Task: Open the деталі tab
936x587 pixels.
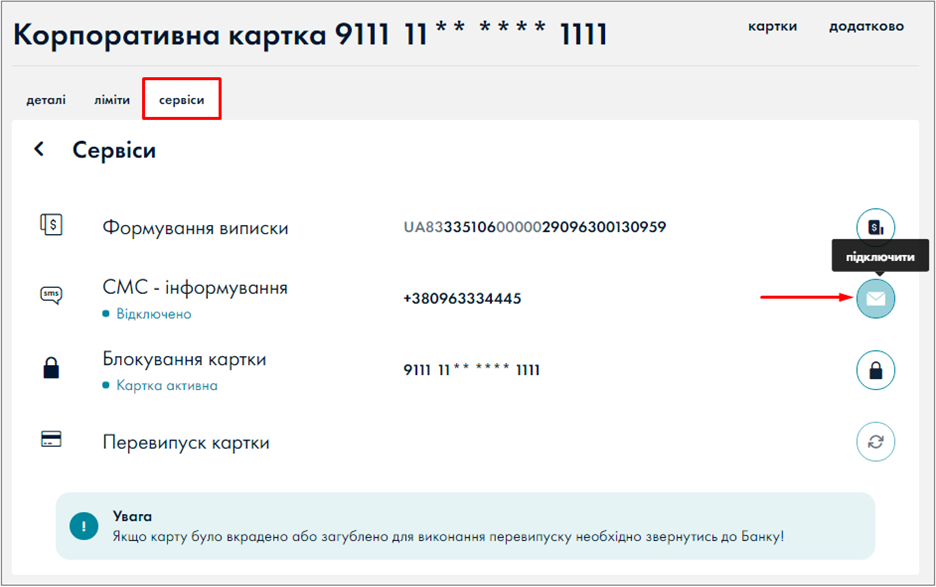Action: pyautogui.click(x=46, y=100)
